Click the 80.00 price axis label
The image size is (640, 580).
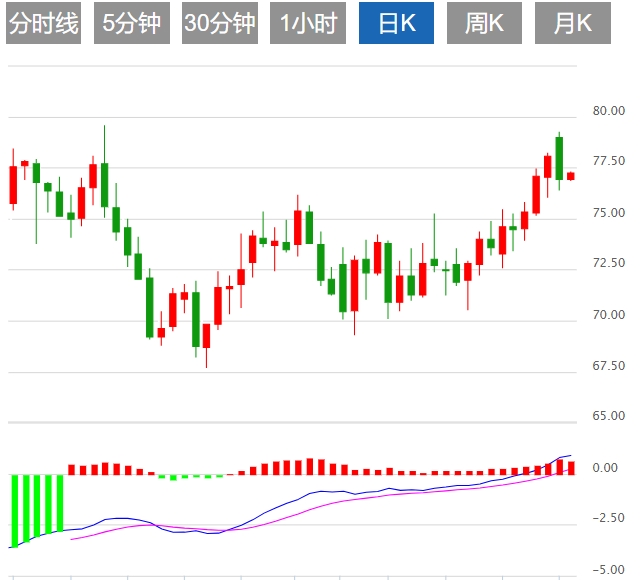point(608,111)
